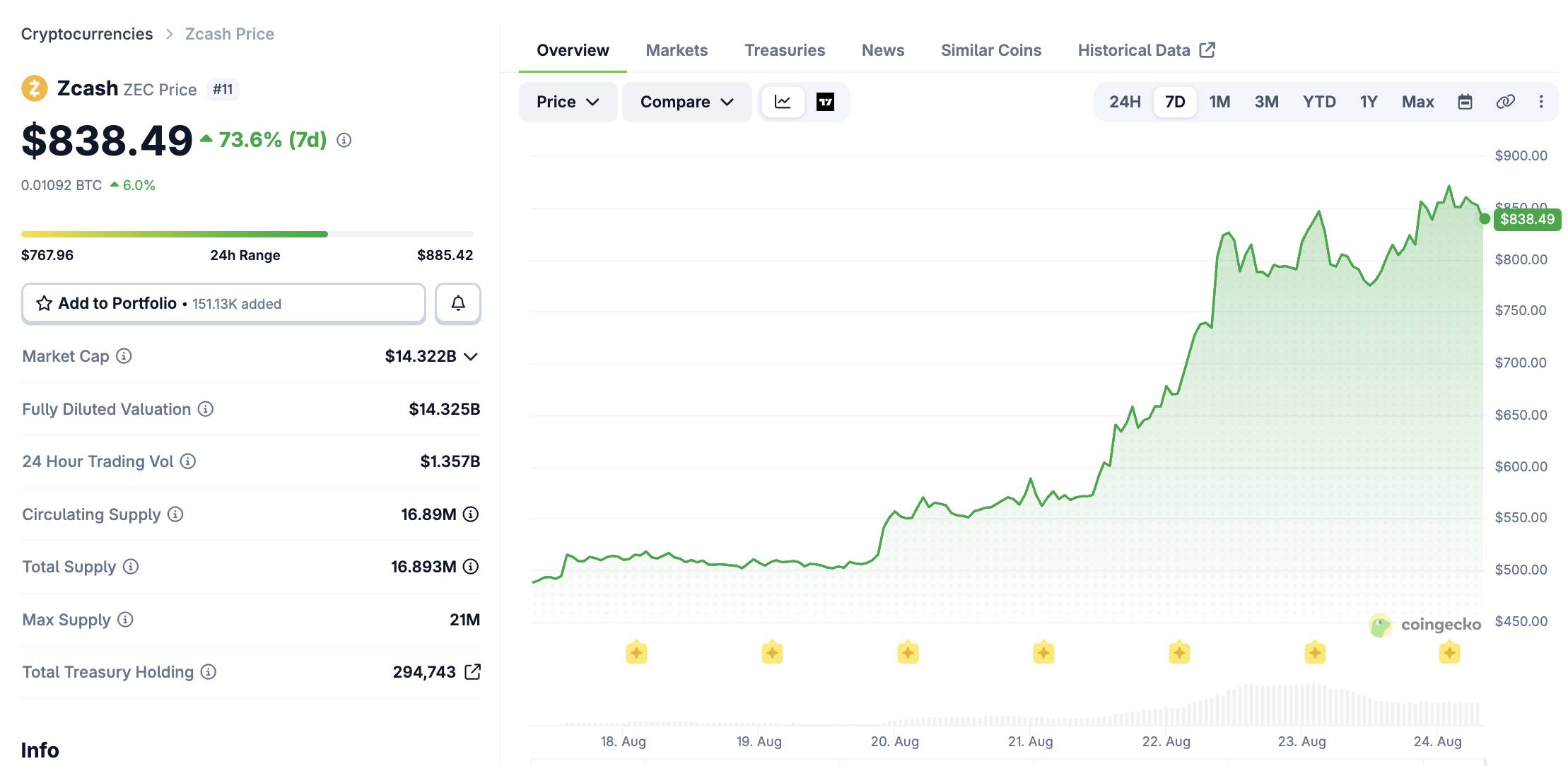Switch to the News tab
The image size is (1568, 766).
coord(883,50)
